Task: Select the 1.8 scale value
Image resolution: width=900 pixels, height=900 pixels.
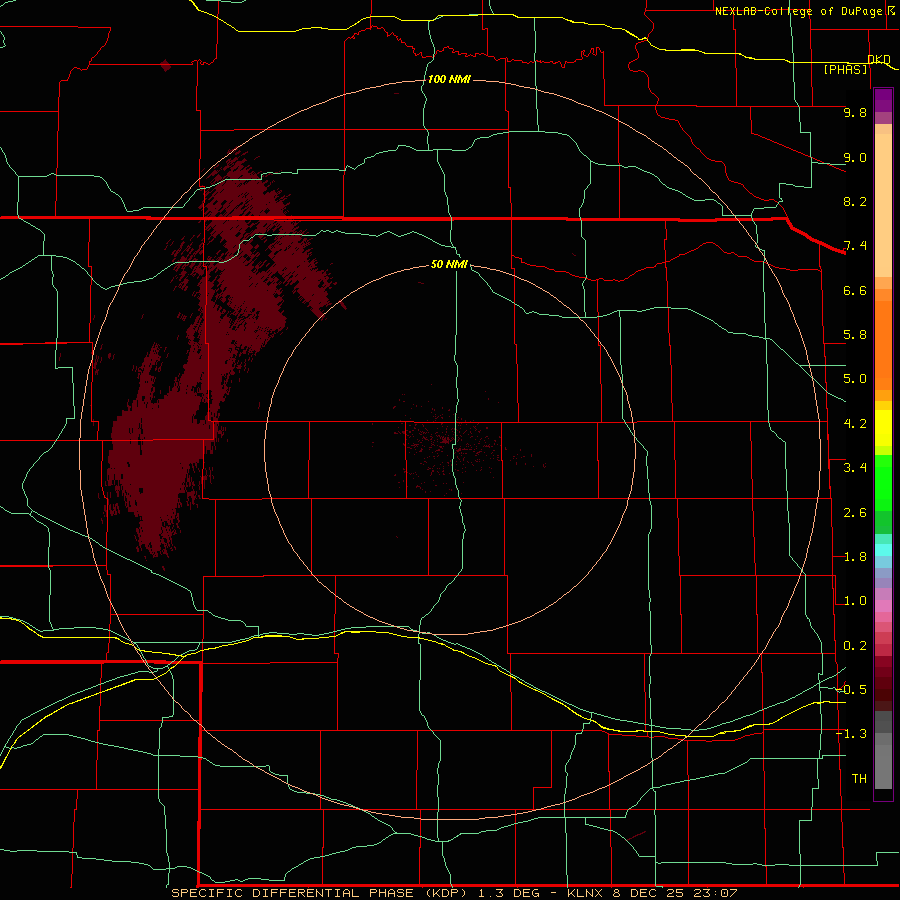Action: (855, 557)
